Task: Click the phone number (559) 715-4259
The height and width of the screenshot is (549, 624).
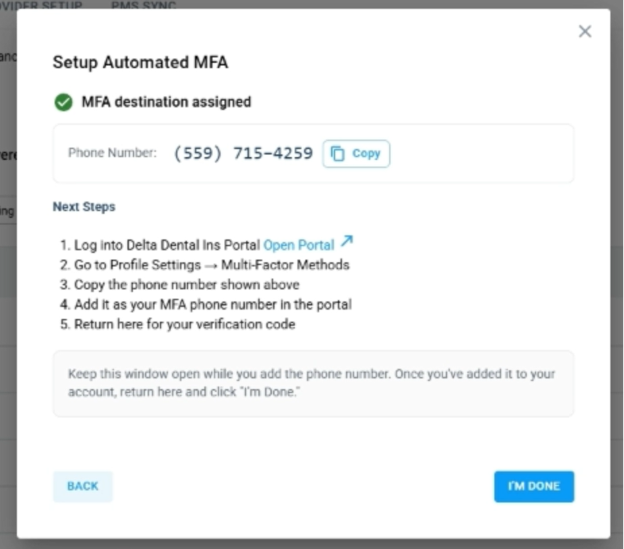Action: click(x=243, y=154)
